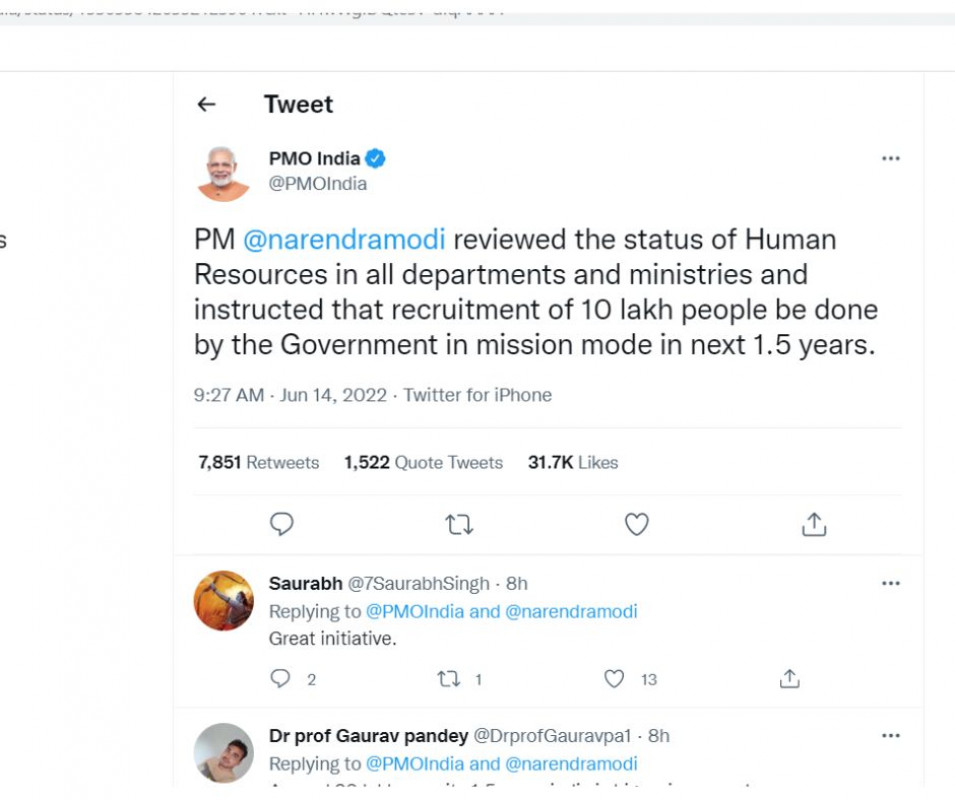This screenshot has width=955, height=800.
Task: Reply to the PMO India tweet
Action: (282, 524)
